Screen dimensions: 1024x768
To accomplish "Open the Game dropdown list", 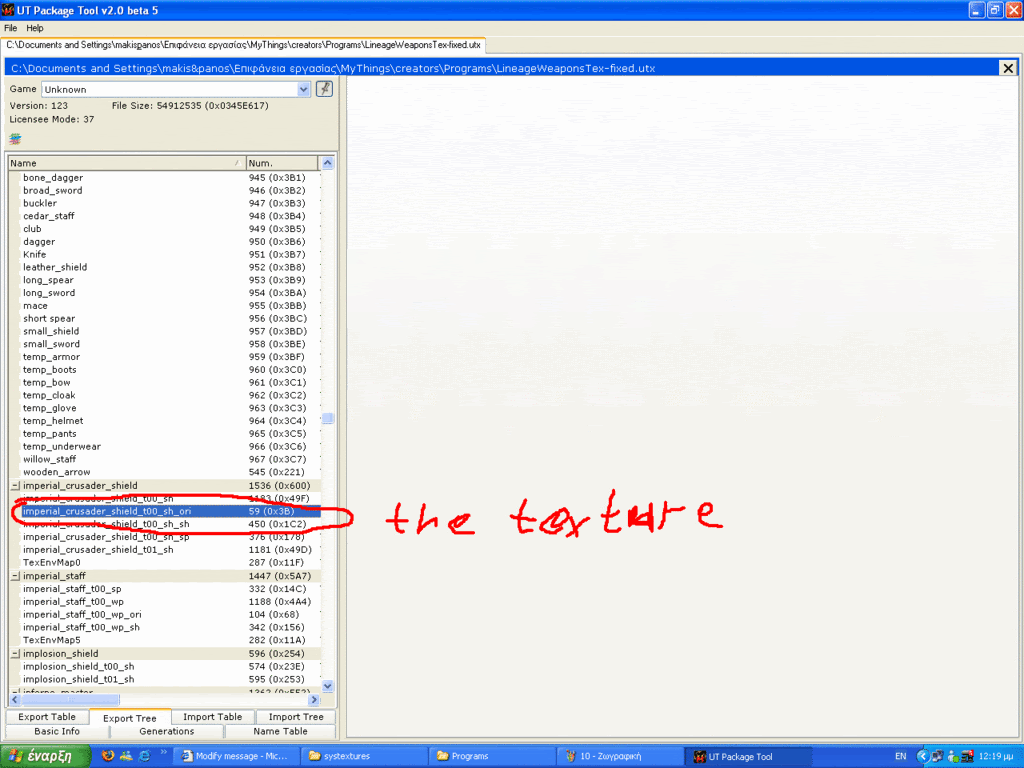I will pyautogui.click(x=304, y=89).
